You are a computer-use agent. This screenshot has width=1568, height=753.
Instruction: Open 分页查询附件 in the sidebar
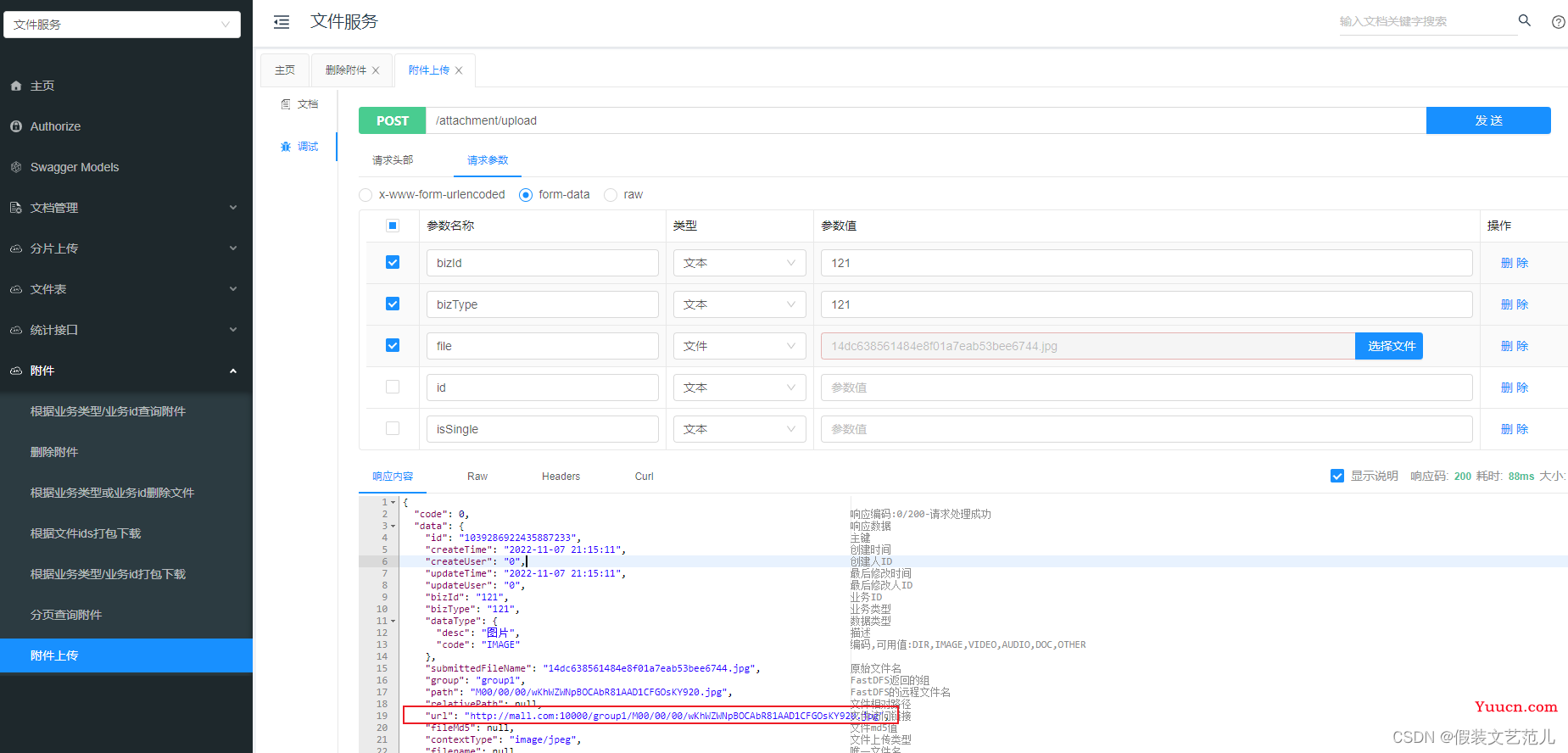(126, 615)
